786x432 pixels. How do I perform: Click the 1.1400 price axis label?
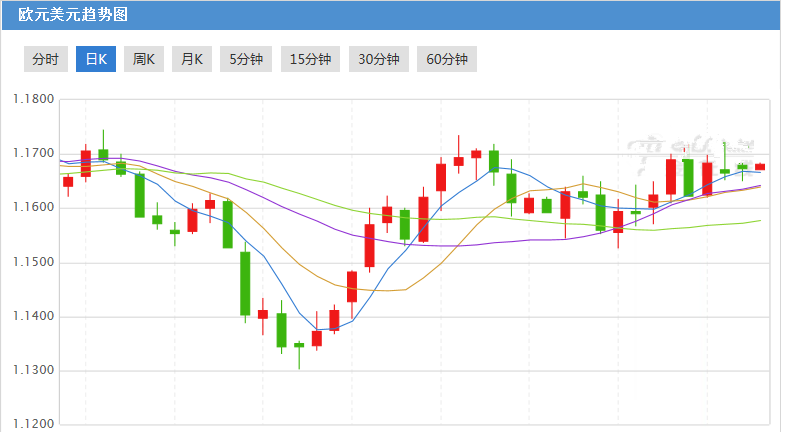[x=32, y=317]
